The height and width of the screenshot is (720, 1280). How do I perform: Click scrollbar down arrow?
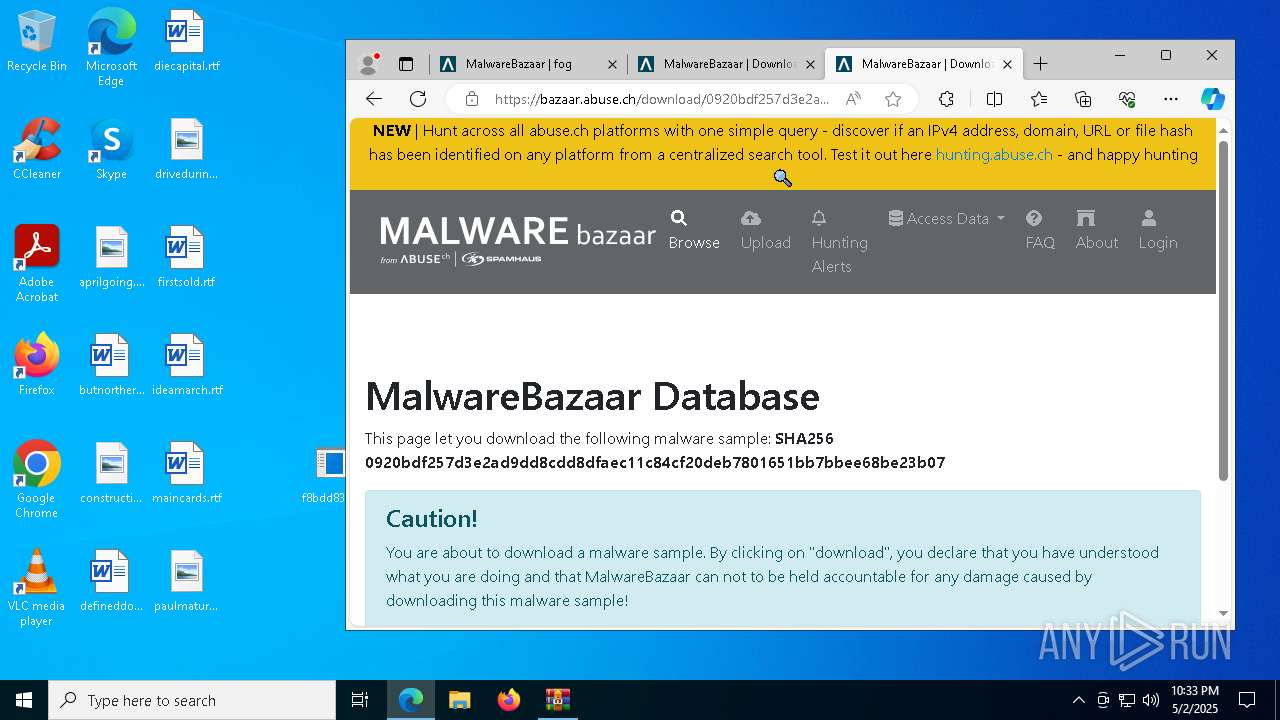point(1223,614)
